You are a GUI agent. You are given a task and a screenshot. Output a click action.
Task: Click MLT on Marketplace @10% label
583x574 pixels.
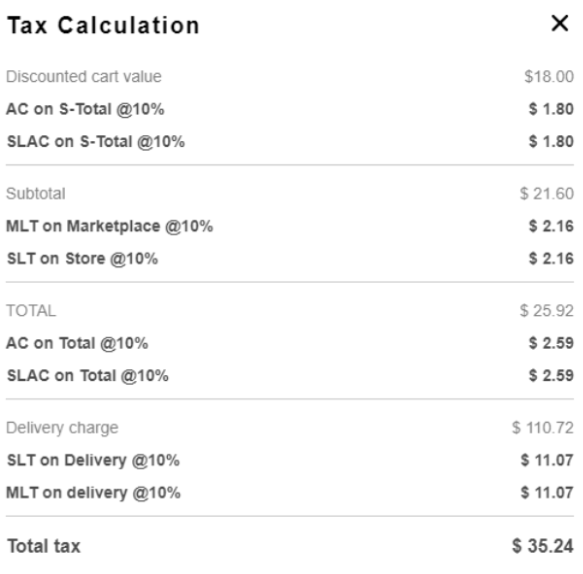point(110,226)
